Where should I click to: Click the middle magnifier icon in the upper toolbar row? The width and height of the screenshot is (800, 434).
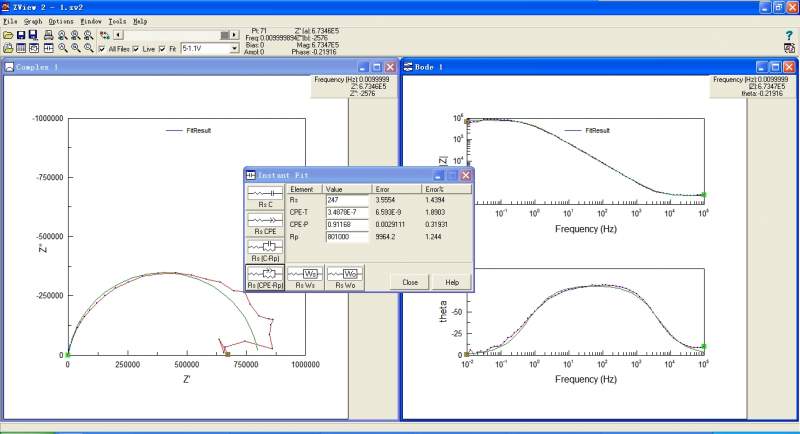pyautogui.click(x=76, y=35)
